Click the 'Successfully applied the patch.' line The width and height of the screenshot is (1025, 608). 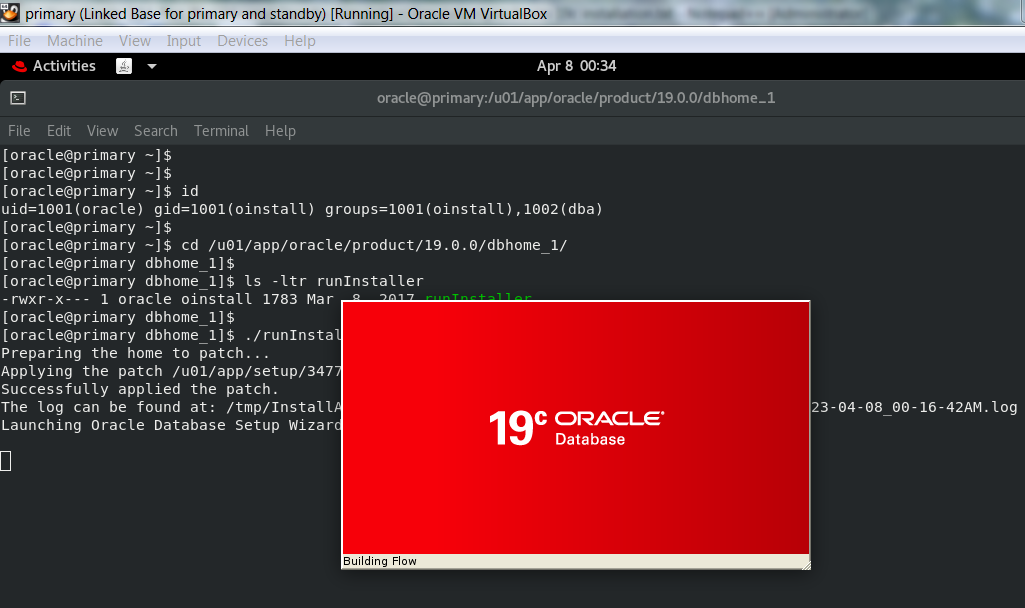click(x=140, y=389)
